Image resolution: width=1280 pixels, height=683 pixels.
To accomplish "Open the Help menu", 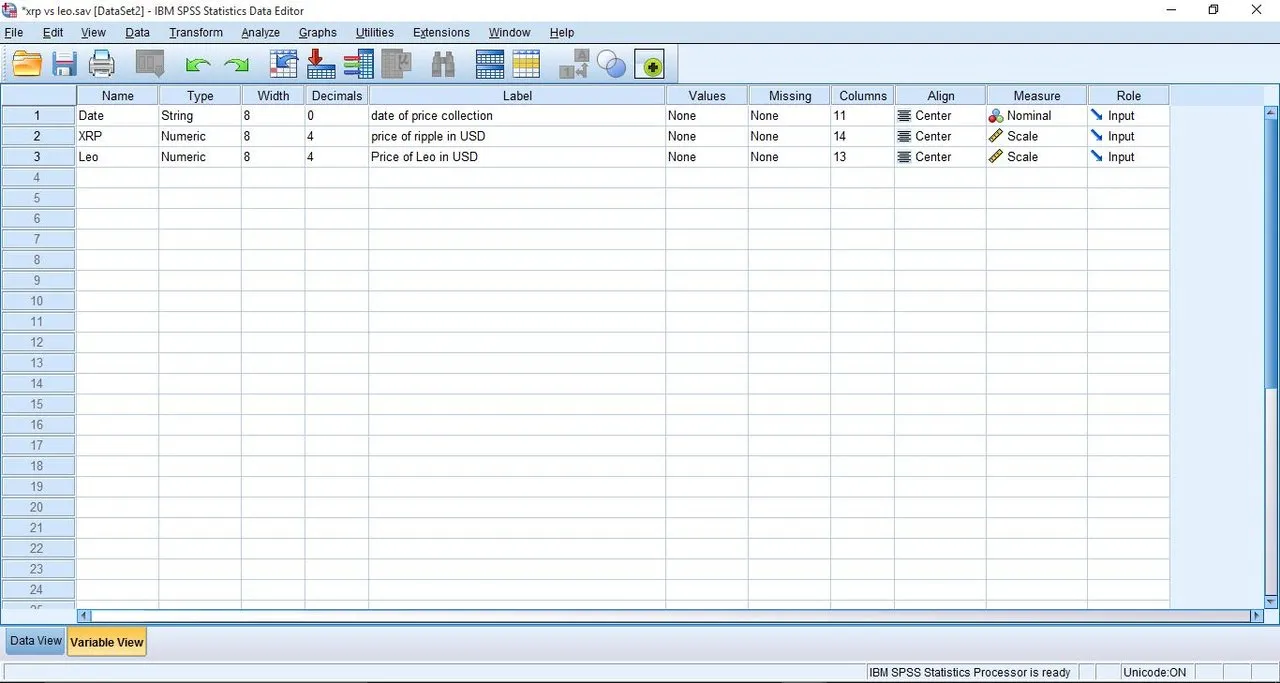I will [x=562, y=32].
